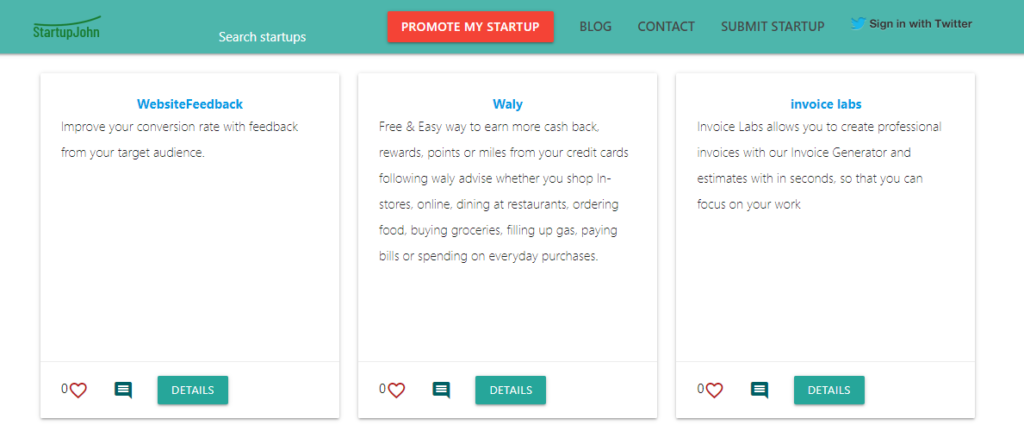Open the WebsiteFeedback title link

pyautogui.click(x=190, y=103)
